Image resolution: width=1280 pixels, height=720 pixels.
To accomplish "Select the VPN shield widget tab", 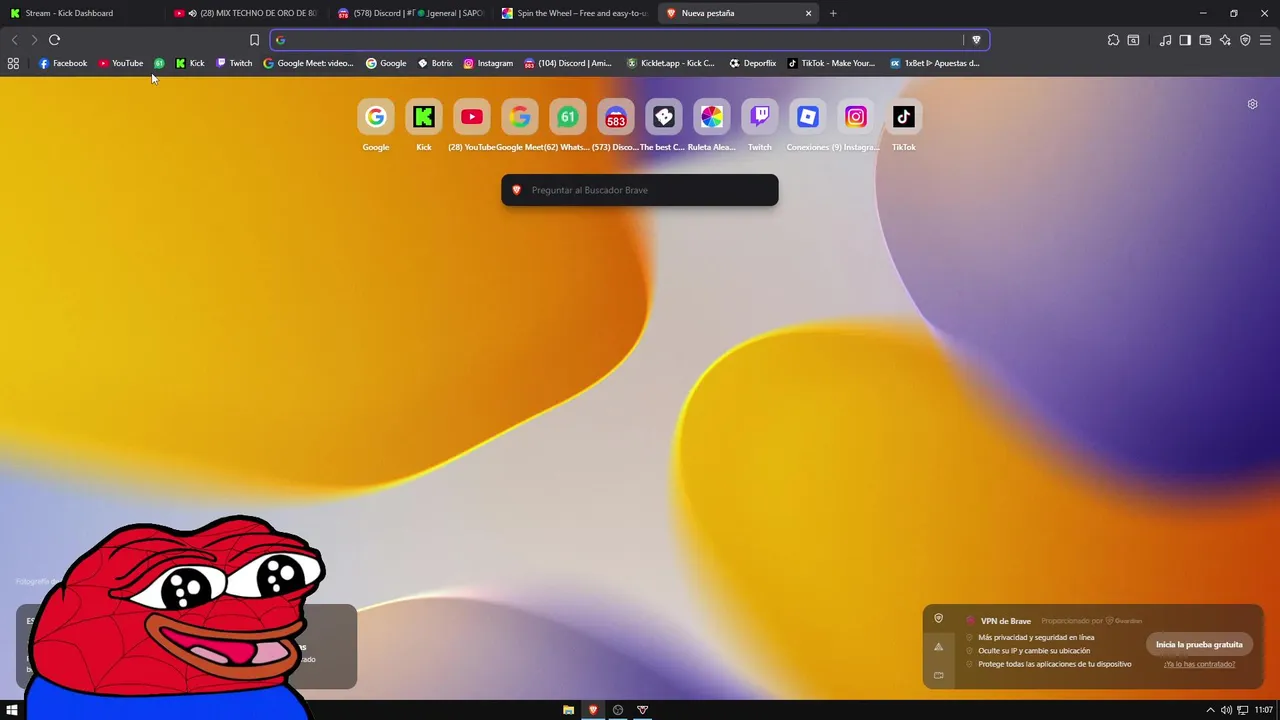I will [938, 619].
